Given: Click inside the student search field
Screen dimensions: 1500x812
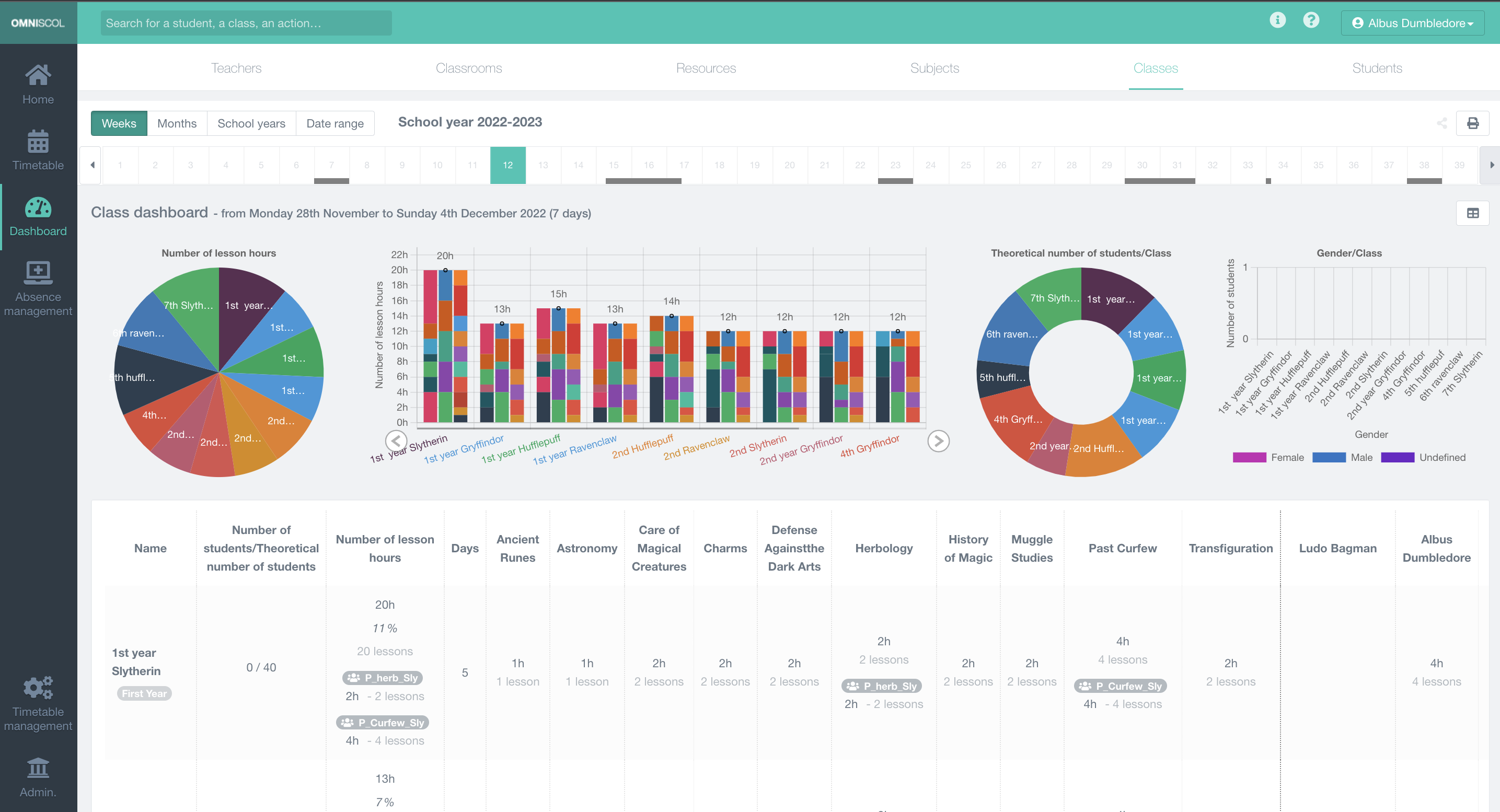Looking at the screenshot, I should (x=246, y=22).
